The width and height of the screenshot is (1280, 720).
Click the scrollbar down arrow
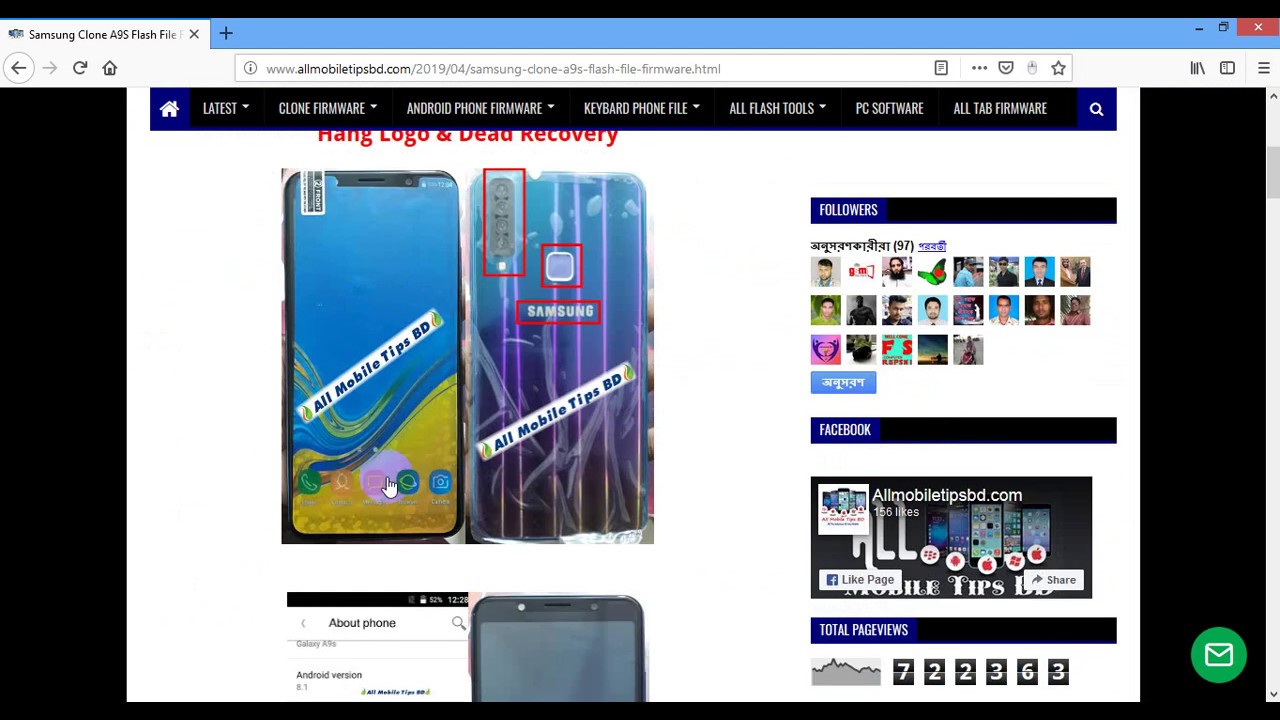click(1272, 693)
